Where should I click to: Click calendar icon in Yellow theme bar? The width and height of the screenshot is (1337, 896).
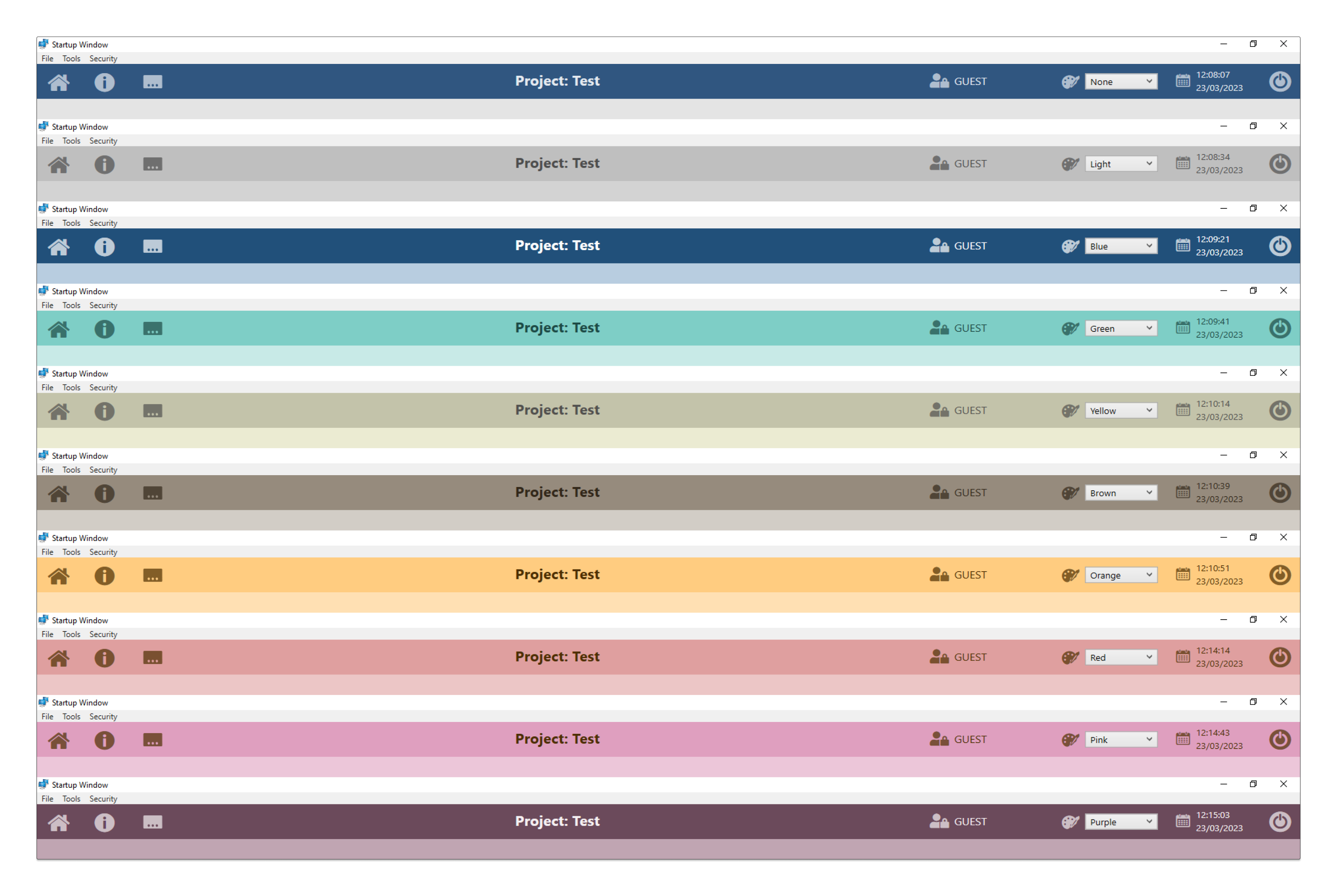(x=1182, y=410)
